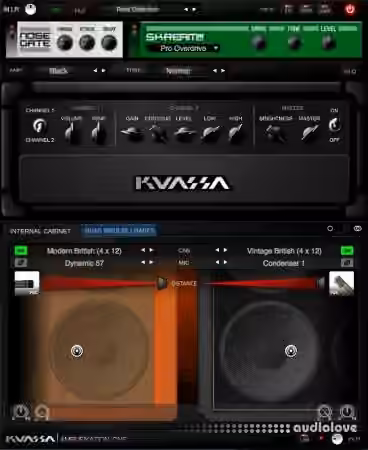The width and height of the screenshot is (368, 450).
Task: Click the icon beside right cabinet bottom knob
Action: pyautogui.click(x=324, y=412)
